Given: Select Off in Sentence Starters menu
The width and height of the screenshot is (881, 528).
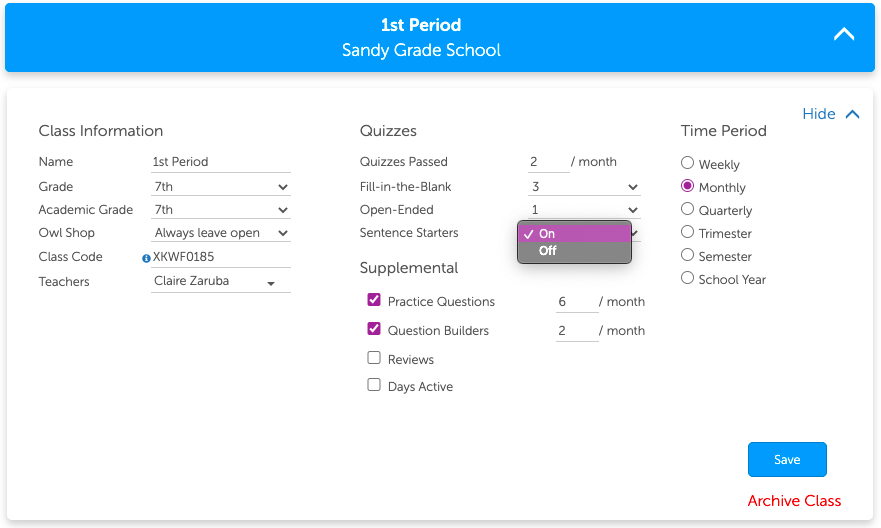Looking at the screenshot, I should point(548,251).
